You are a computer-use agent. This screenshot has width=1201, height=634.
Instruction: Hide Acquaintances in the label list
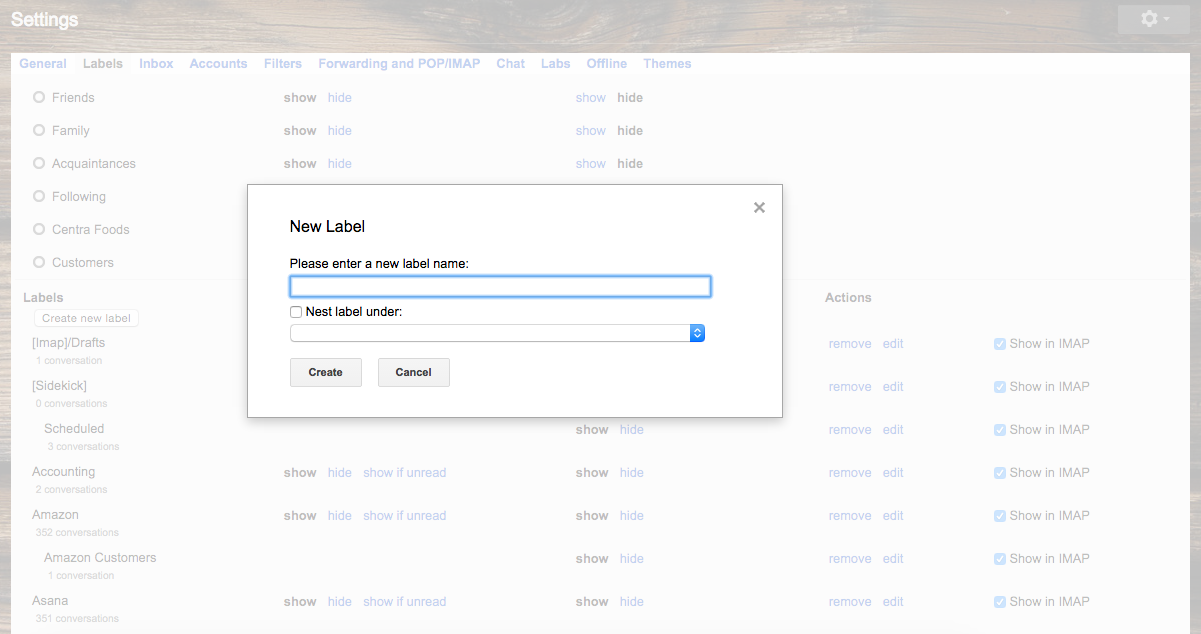pyautogui.click(x=340, y=163)
